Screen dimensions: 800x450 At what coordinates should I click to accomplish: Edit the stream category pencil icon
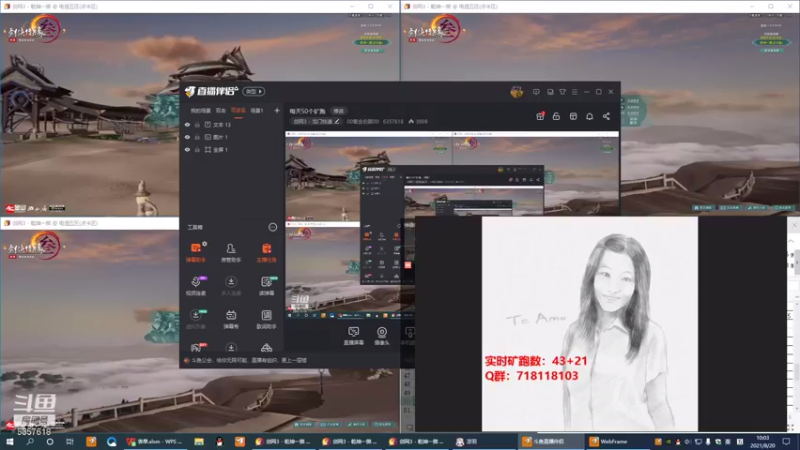point(337,121)
